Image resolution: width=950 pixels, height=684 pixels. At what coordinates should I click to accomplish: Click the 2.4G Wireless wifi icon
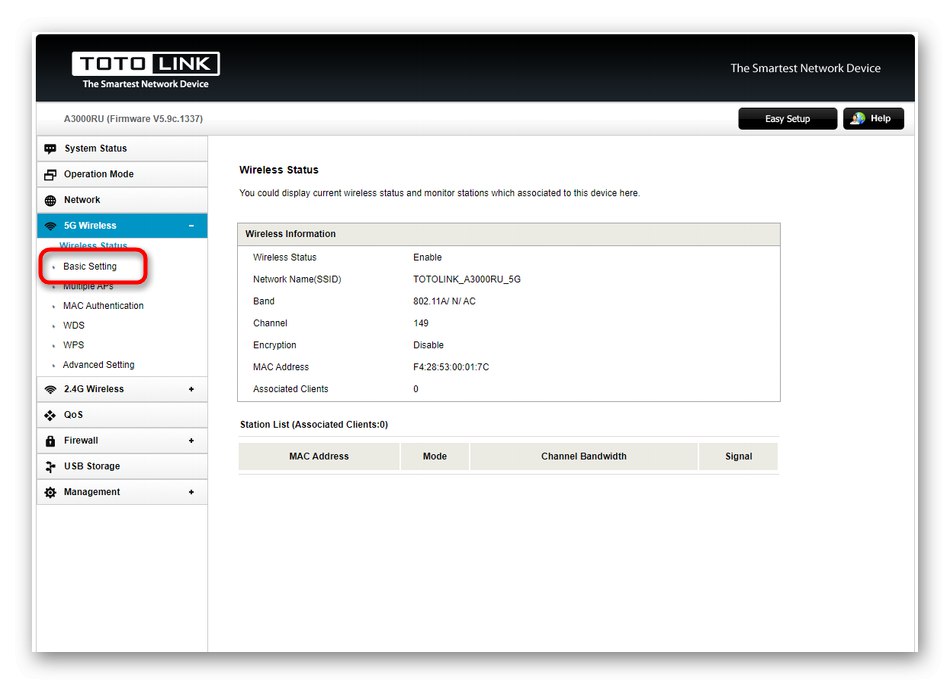50,390
